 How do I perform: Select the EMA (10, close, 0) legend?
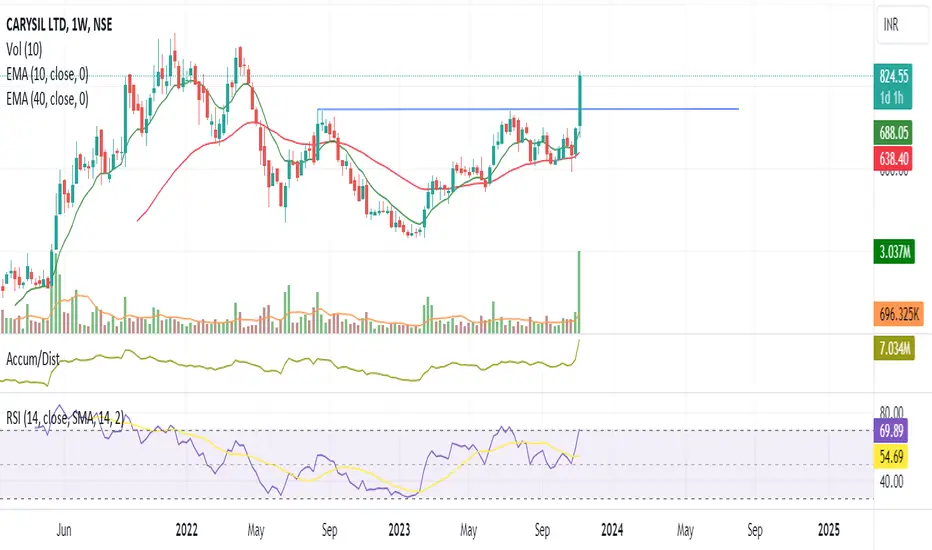pos(47,74)
